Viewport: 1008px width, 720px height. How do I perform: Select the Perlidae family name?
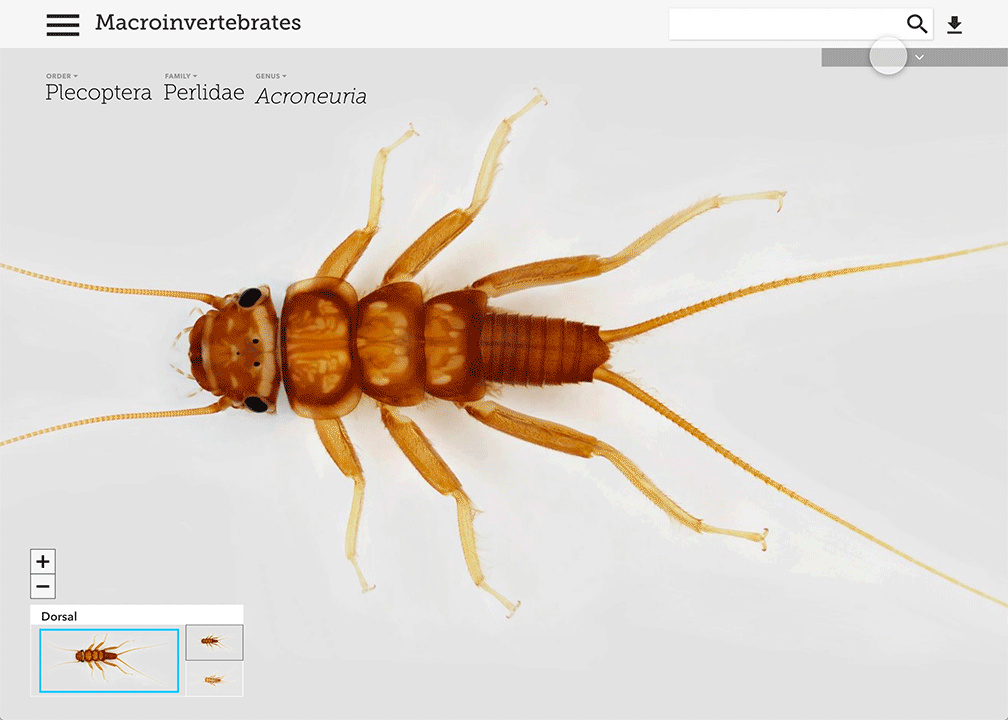point(204,93)
